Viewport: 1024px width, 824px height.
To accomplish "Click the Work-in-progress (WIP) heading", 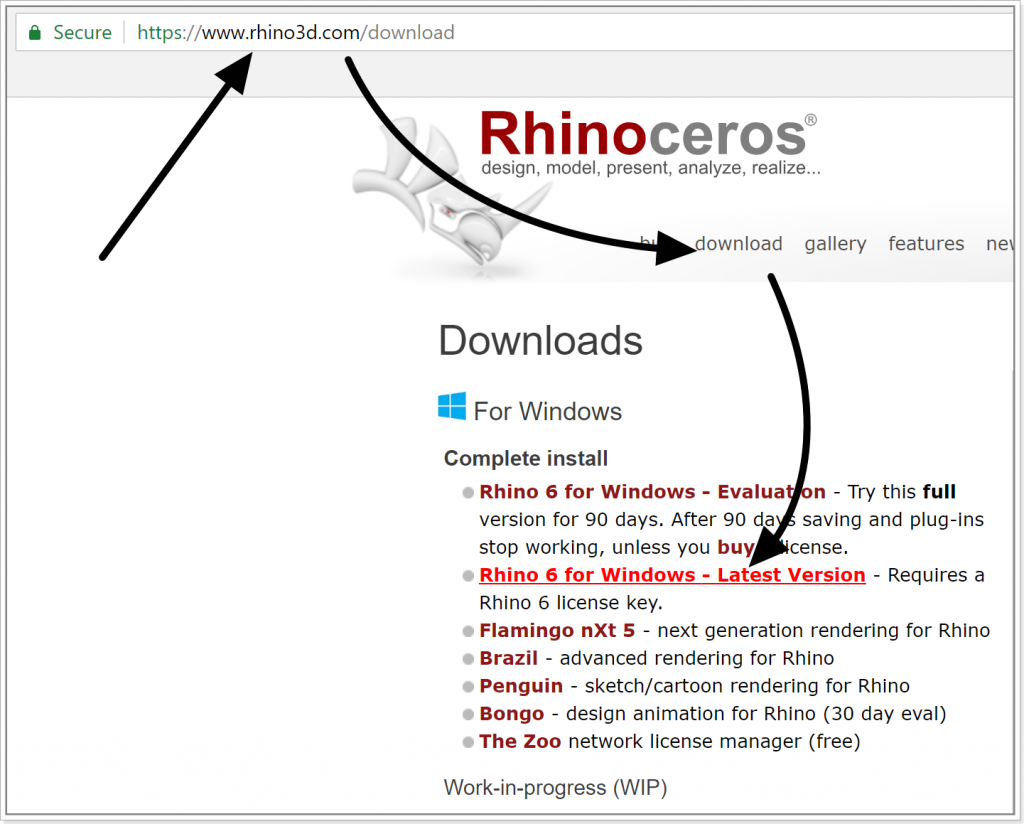I will (x=555, y=788).
